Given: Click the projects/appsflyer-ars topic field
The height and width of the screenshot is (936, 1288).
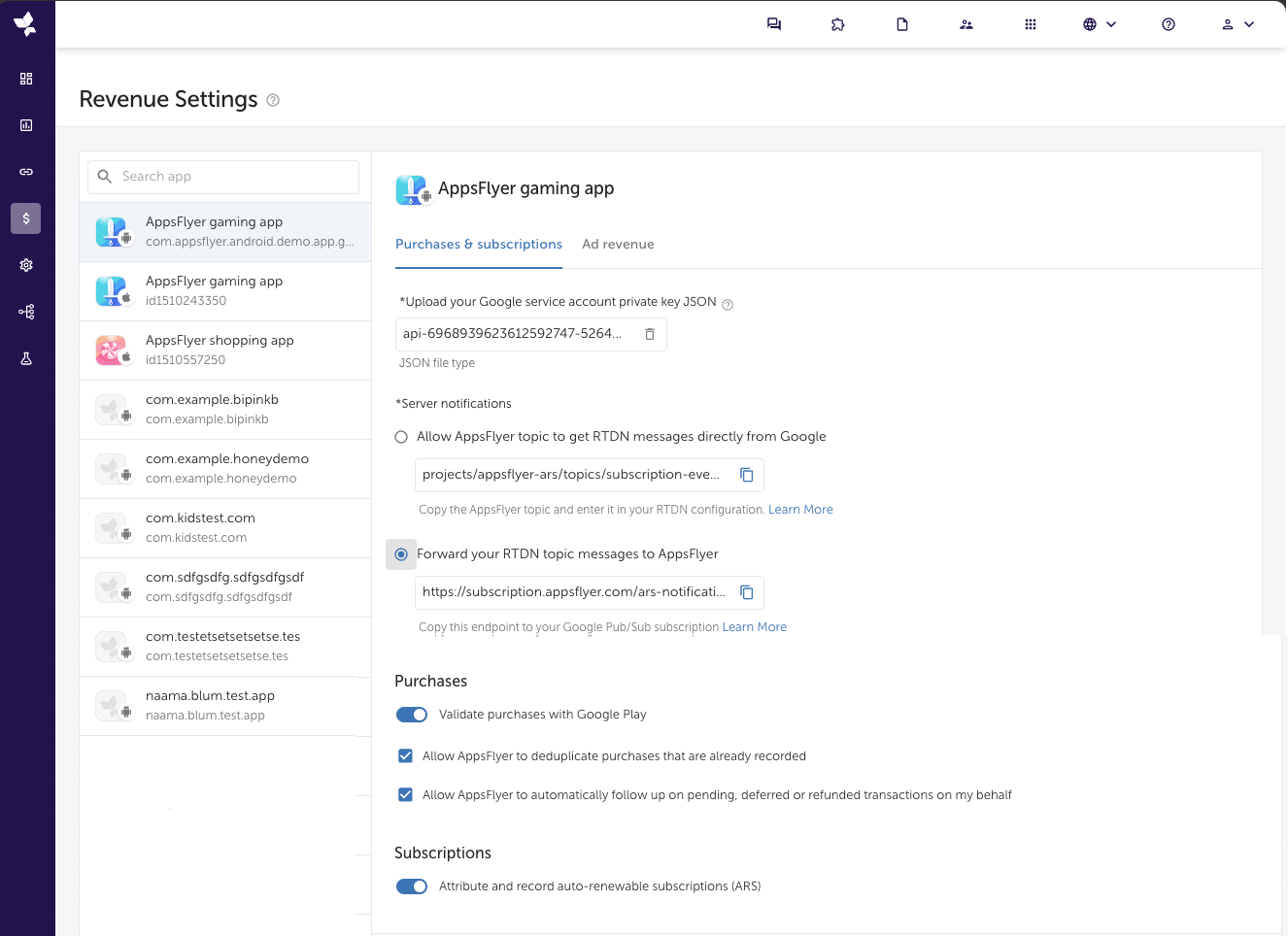Looking at the screenshot, I should (590, 475).
